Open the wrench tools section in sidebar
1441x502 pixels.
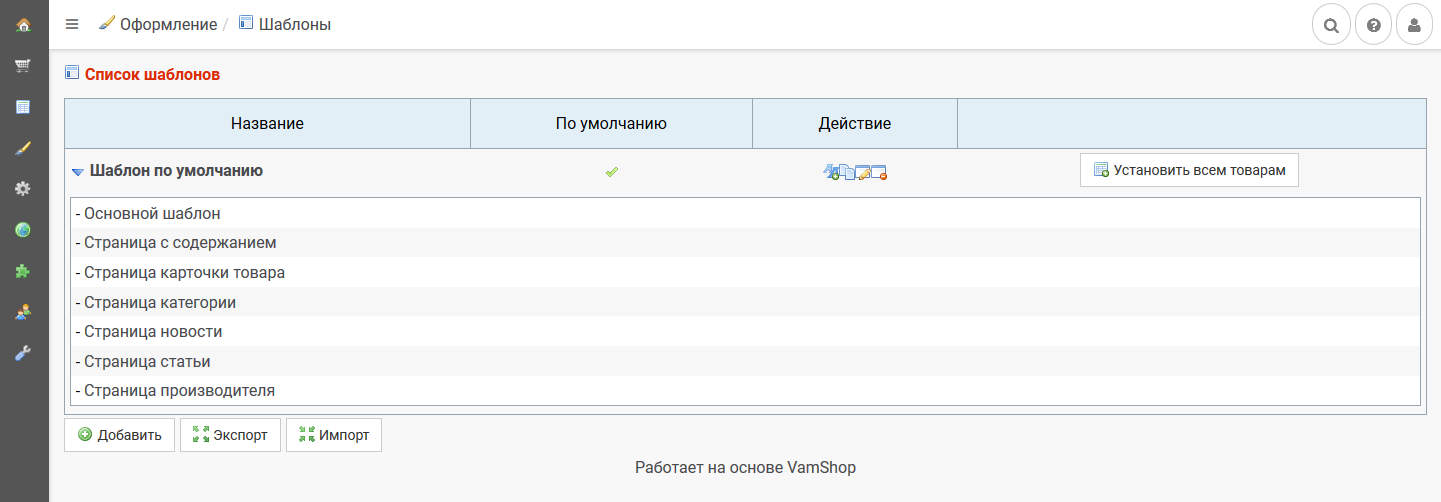pyautogui.click(x=23, y=353)
